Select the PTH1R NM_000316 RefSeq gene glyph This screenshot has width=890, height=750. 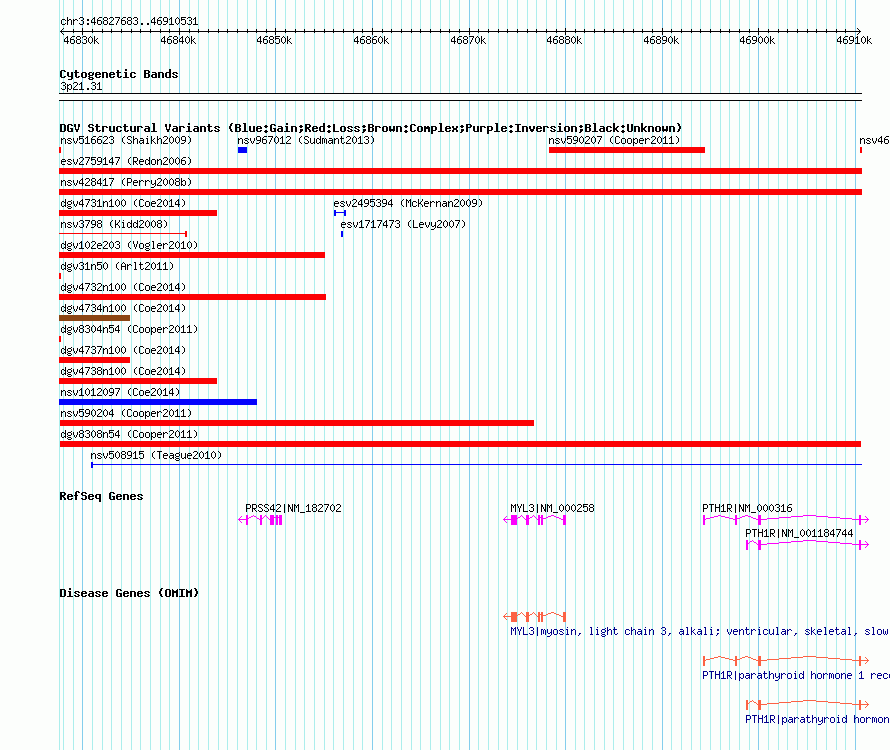pos(786,519)
